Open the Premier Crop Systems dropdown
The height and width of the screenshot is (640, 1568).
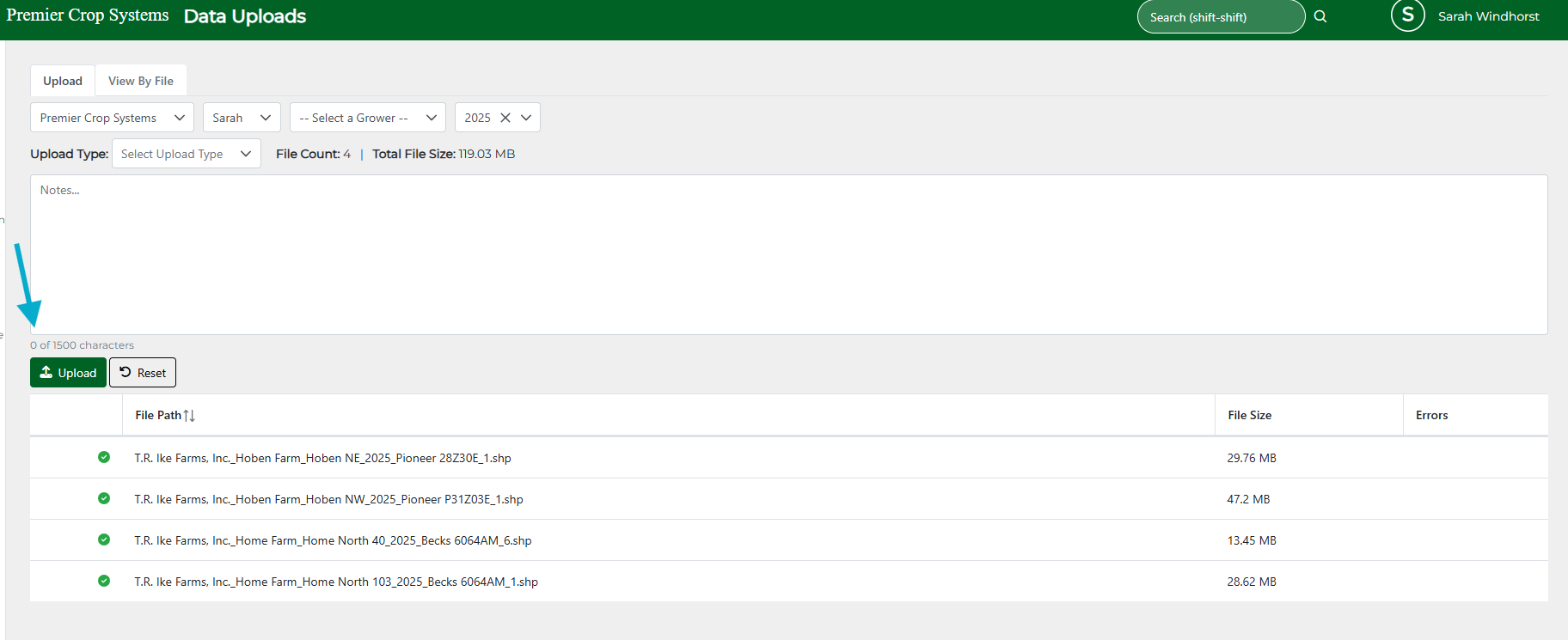point(112,118)
